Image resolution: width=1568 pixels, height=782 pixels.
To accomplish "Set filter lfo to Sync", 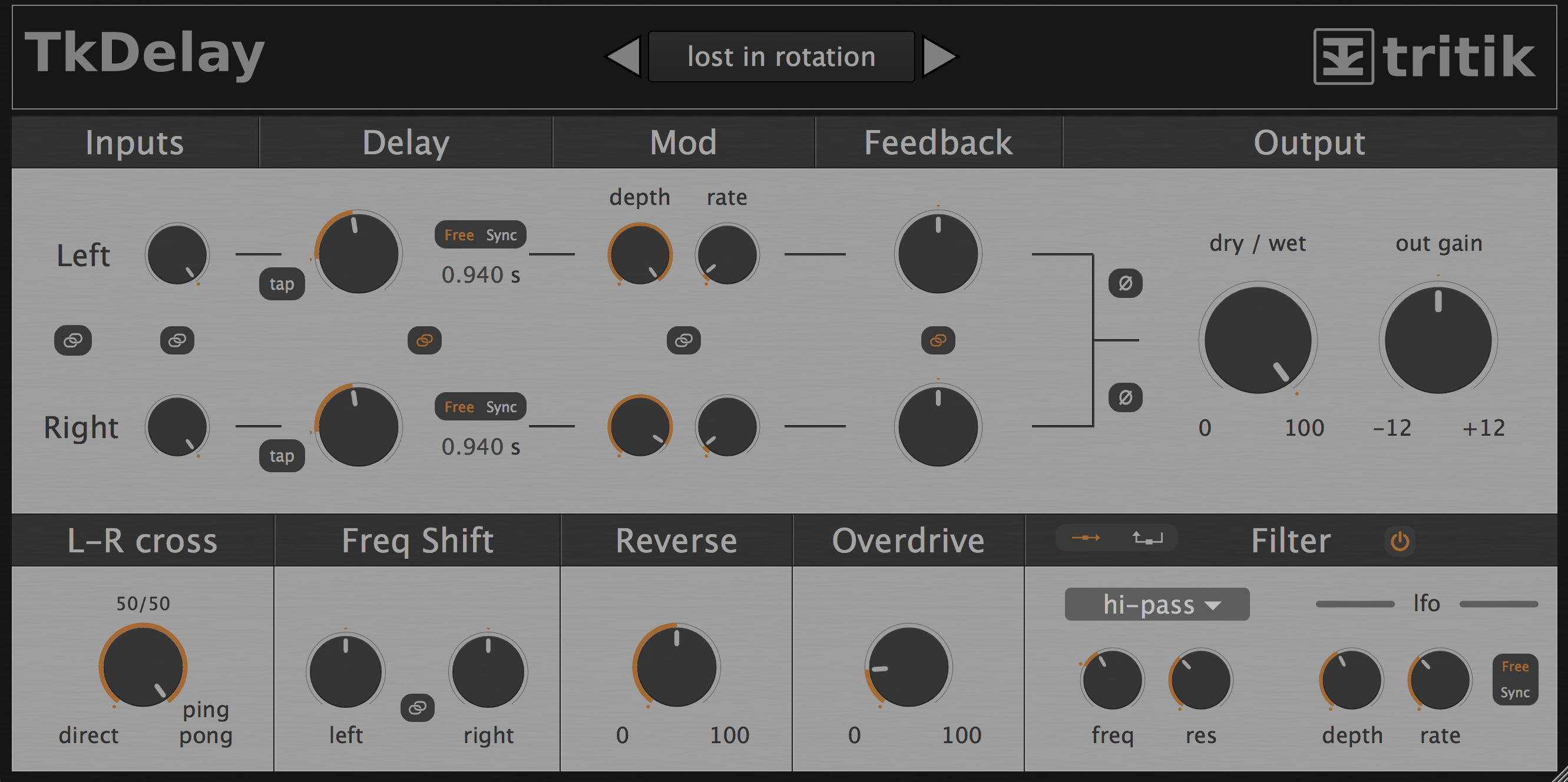I will pyautogui.click(x=1515, y=692).
